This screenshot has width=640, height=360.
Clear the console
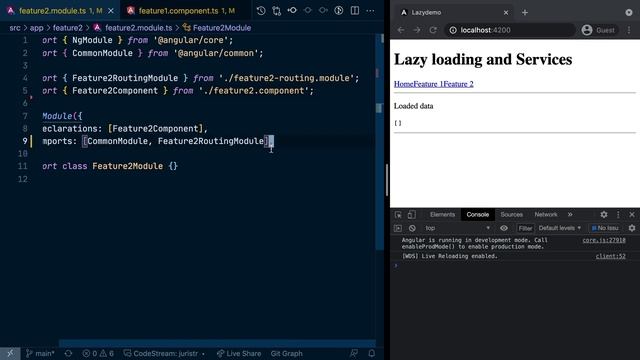(x=412, y=228)
